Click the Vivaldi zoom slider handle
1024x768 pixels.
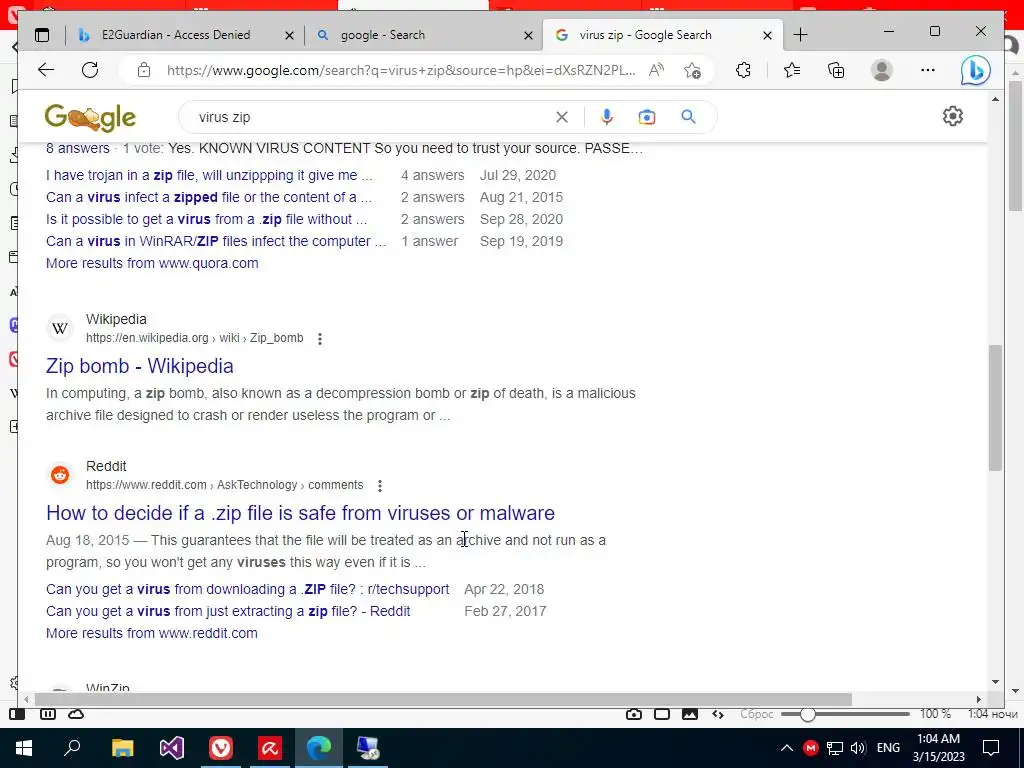pos(807,714)
